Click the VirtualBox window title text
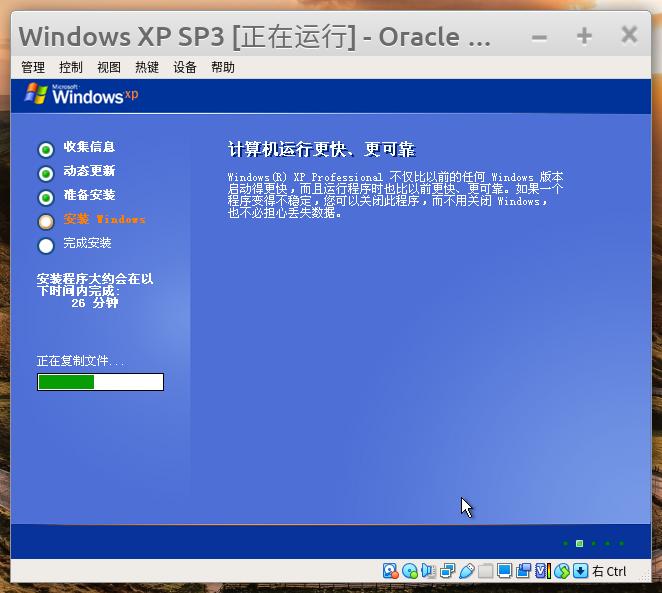 tap(255, 37)
